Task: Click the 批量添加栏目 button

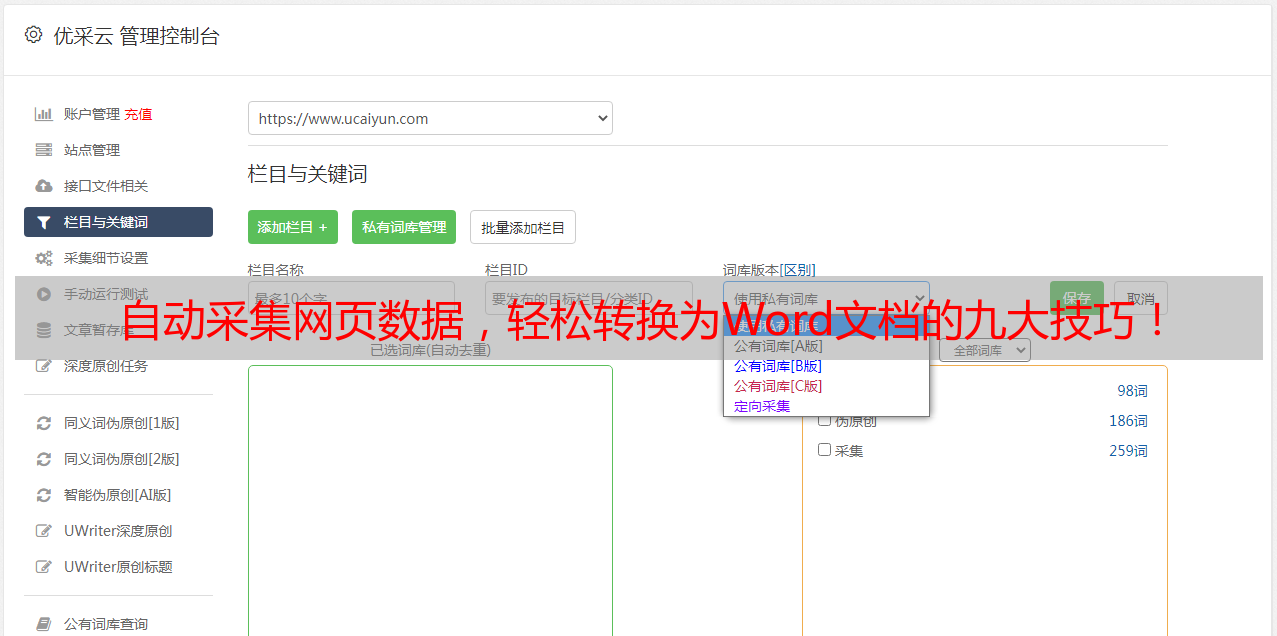Action: (522, 227)
